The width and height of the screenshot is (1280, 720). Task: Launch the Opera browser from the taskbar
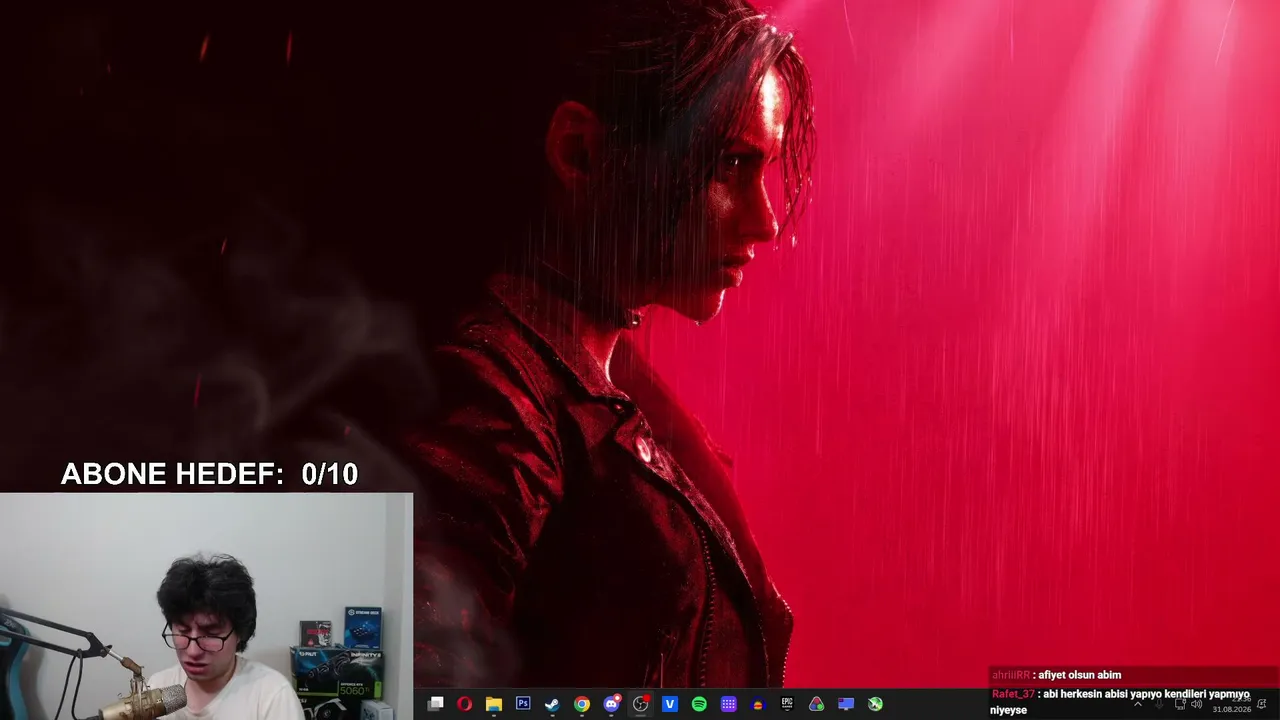pyautogui.click(x=464, y=704)
